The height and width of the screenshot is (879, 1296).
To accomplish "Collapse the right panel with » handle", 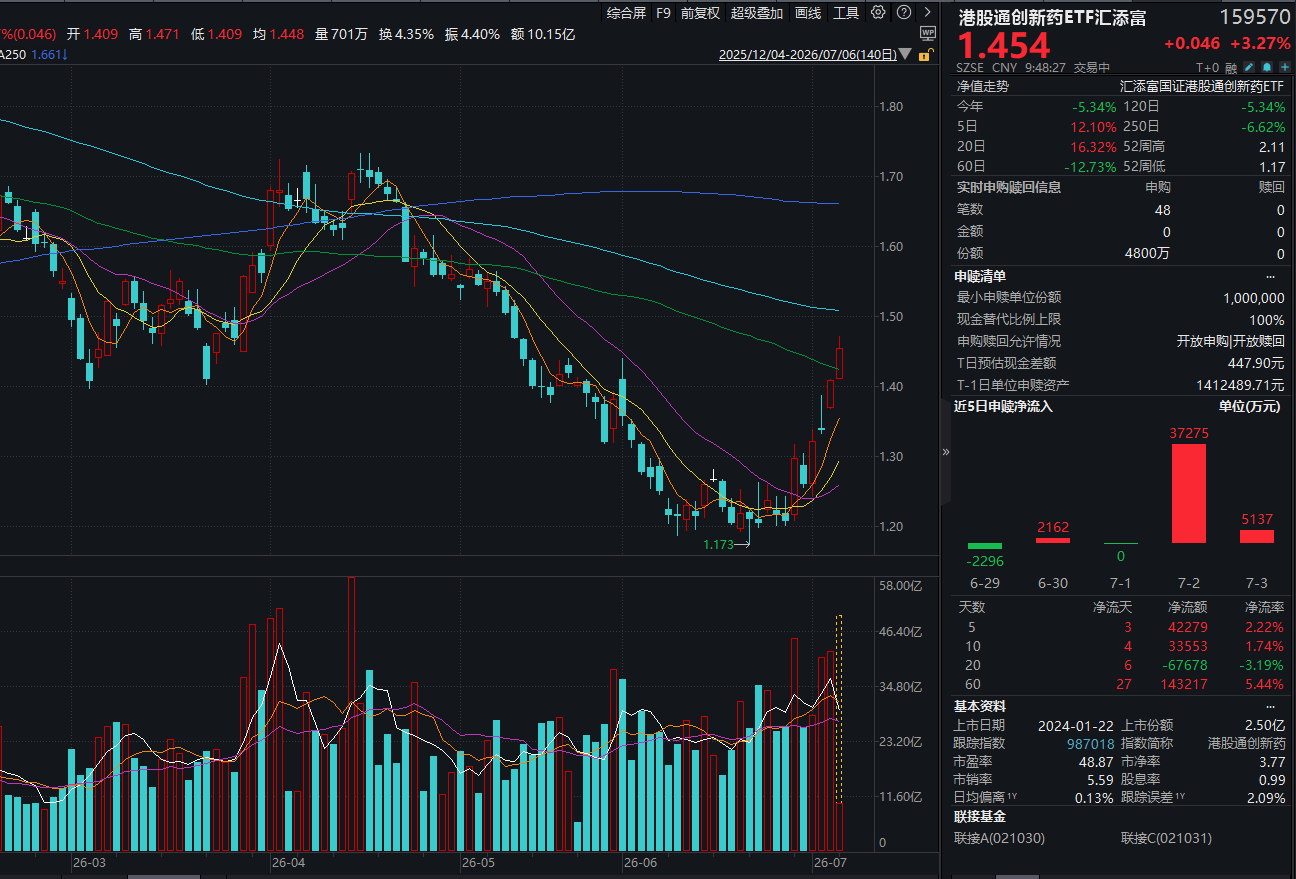I will (946, 452).
